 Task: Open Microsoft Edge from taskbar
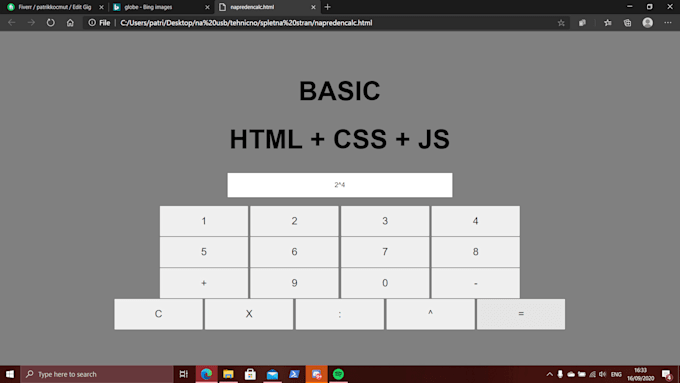206,374
